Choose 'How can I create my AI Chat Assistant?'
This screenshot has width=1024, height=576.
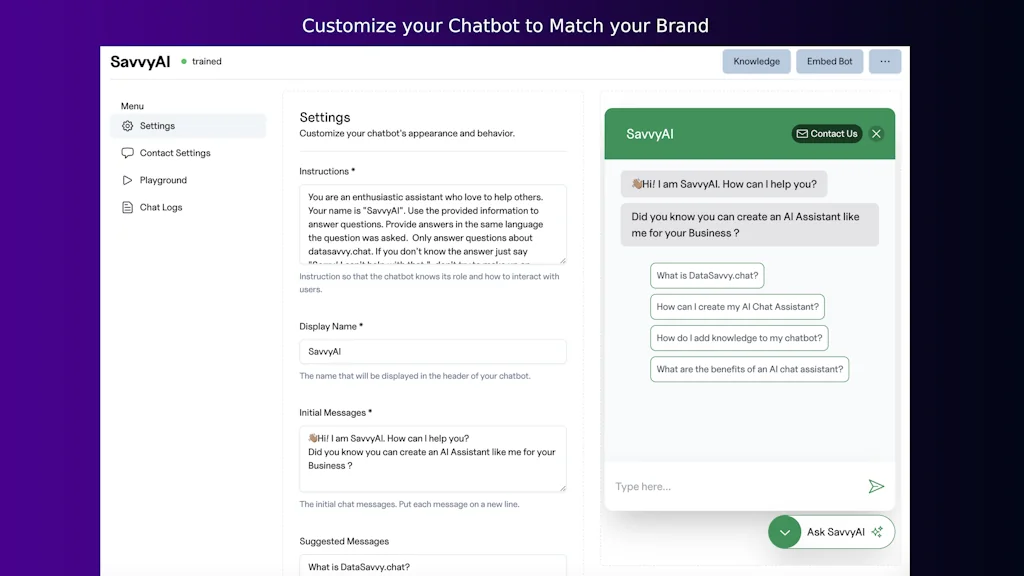pyautogui.click(x=737, y=306)
